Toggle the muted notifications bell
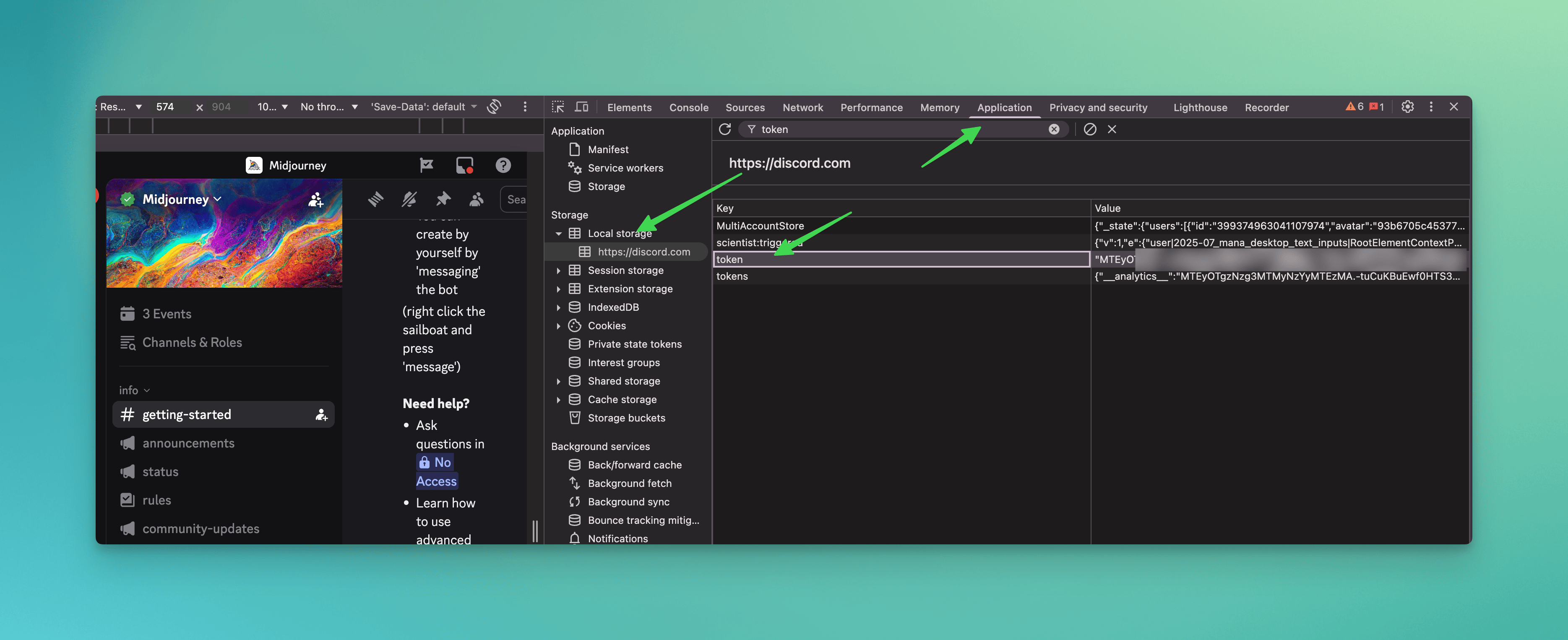Screen dimensions: 1568x640 click(x=409, y=199)
